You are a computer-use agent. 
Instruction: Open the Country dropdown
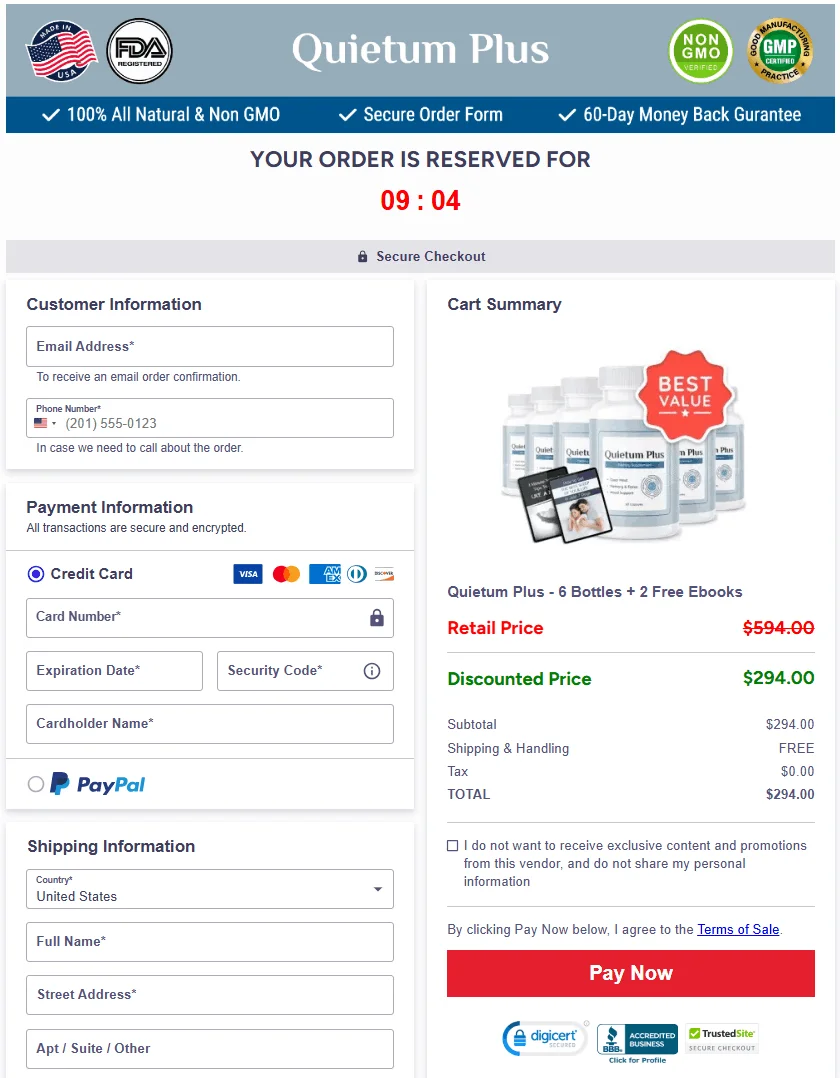pos(378,888)
